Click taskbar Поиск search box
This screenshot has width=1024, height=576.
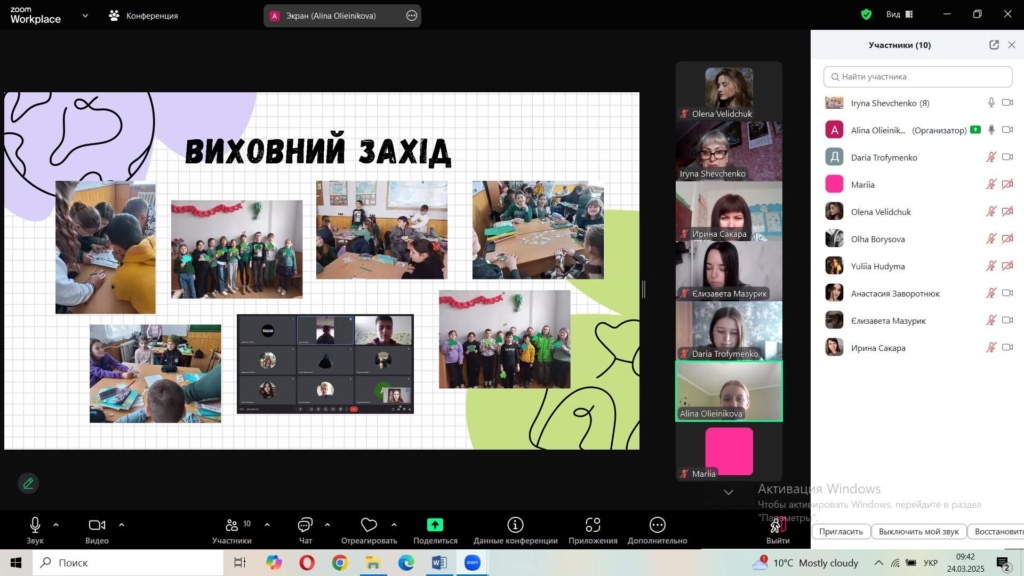[127, 562]
